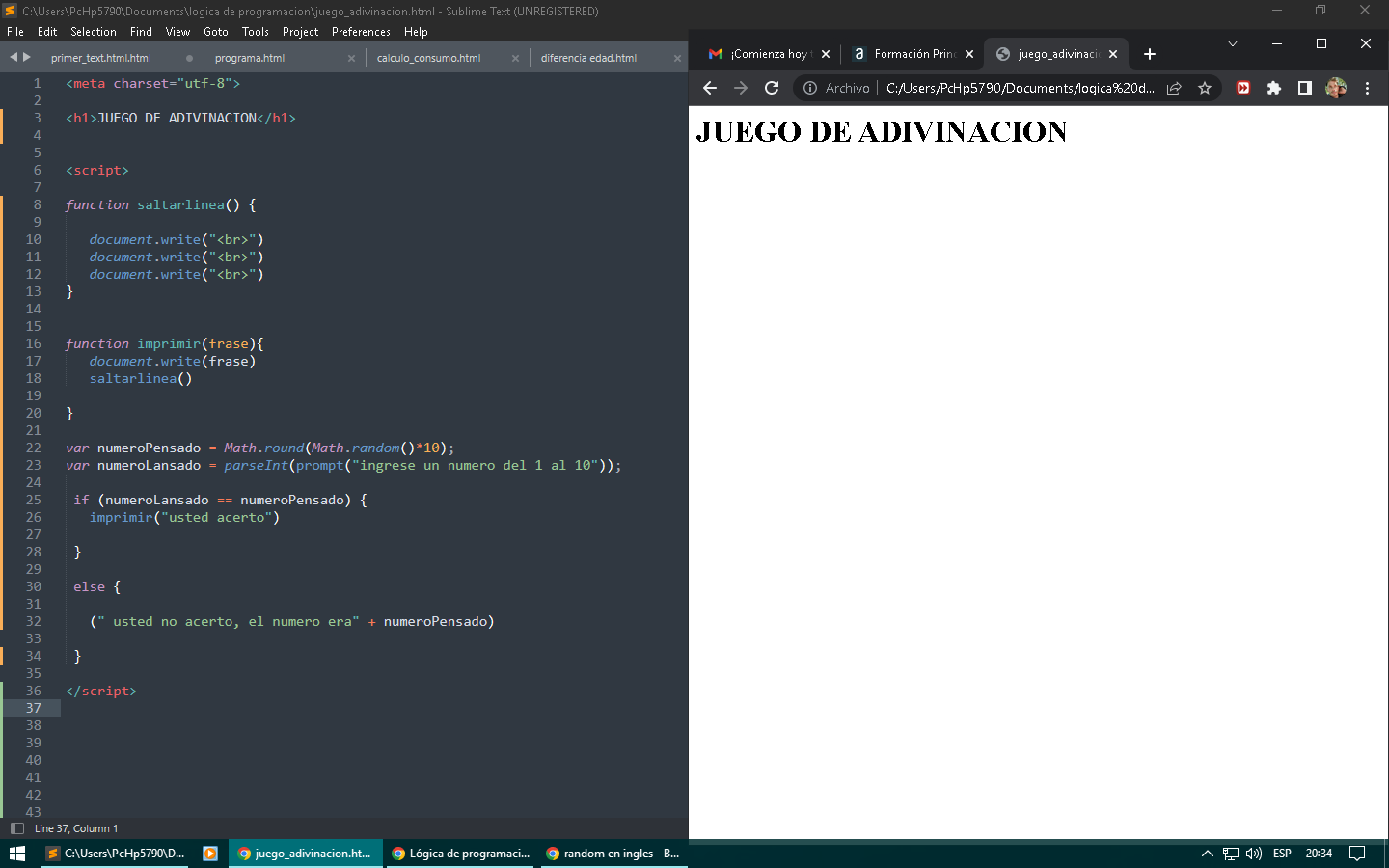Viewport: 1389px width, 868px height.
Task: Click the closing </script> tag
Action: [101, 691]
